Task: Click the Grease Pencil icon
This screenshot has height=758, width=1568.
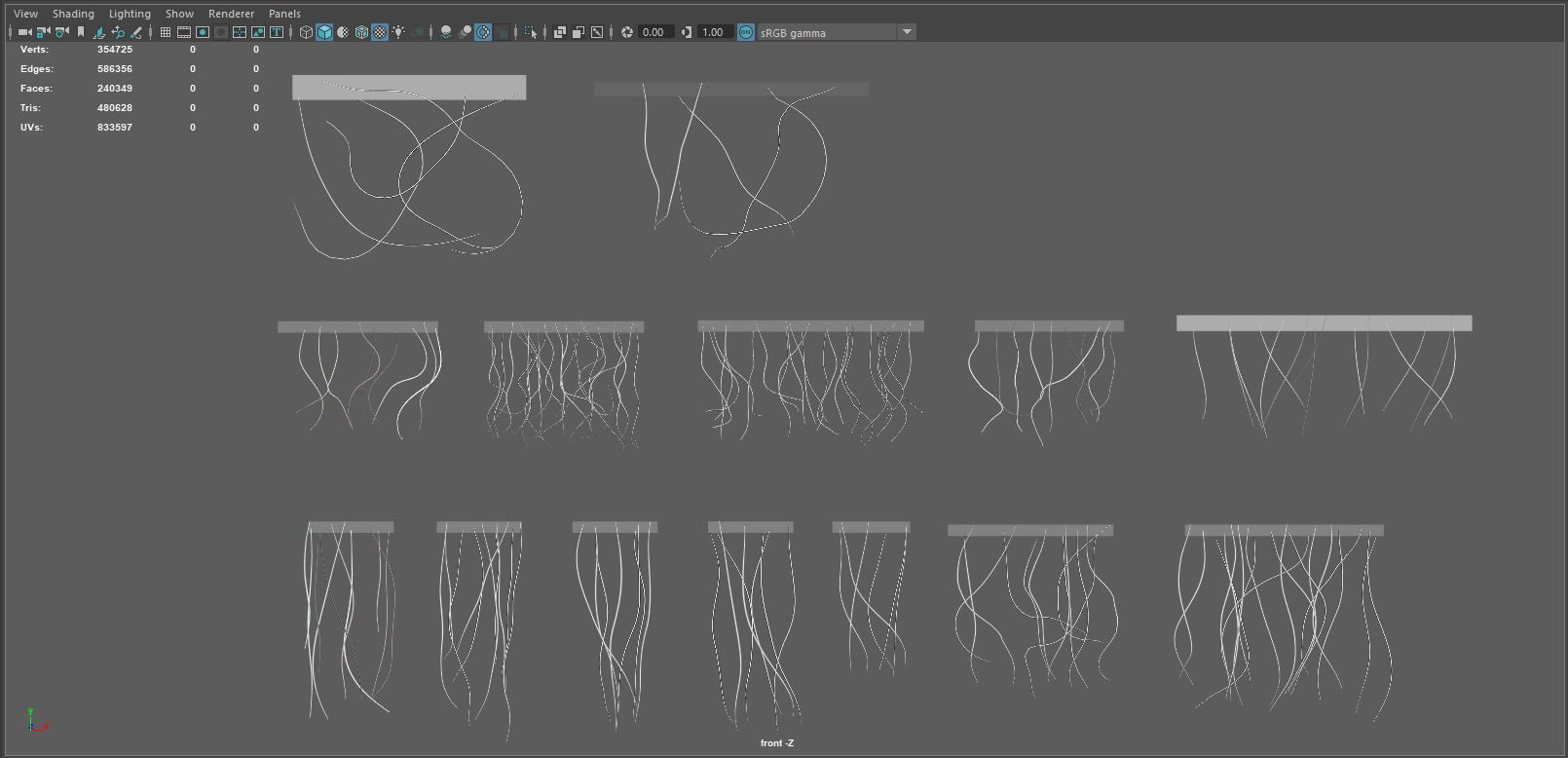Action: [x=136, y=32]
